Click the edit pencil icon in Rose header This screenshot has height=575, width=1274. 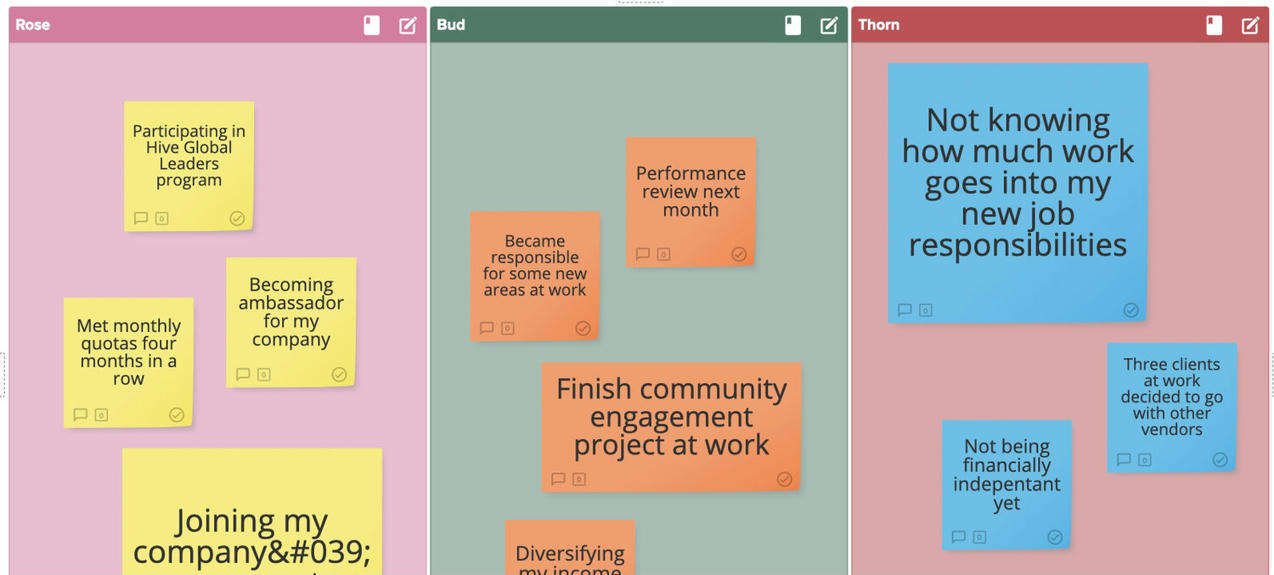click(x=408, y=25)
